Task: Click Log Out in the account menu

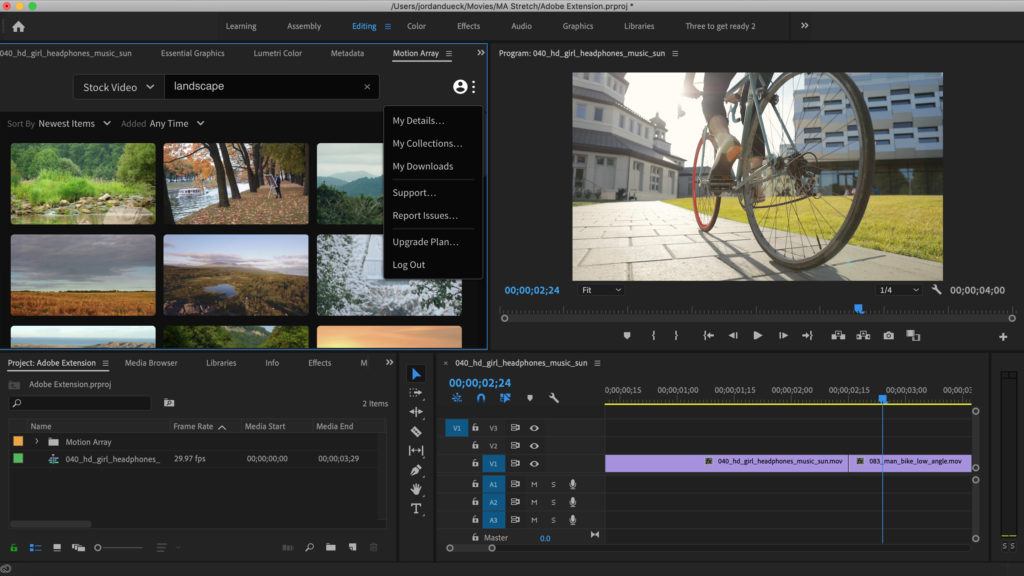Action: (409, 265)
